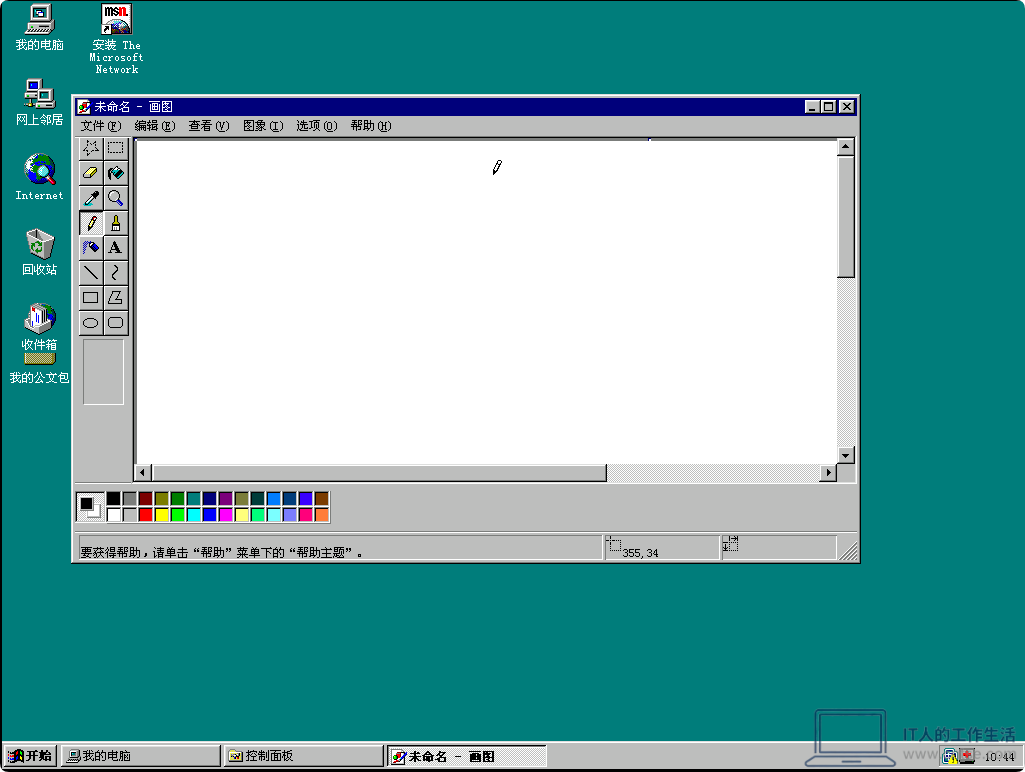Choose the Text tool (A)
The width and height of the screenshot is (1025, 772).
116,248
